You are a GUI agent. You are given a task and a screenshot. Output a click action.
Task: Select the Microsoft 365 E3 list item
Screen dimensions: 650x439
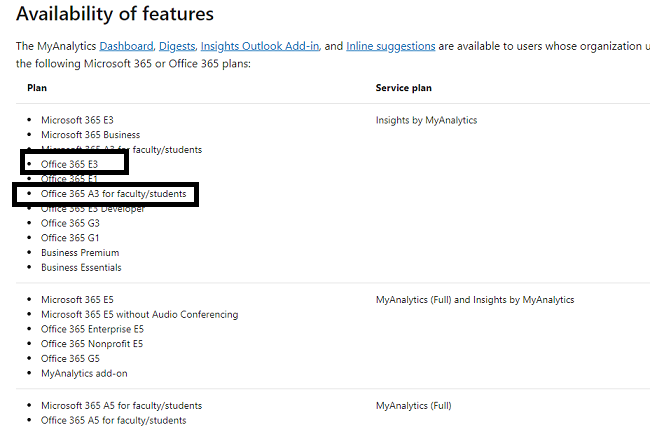tap(77, 120)
